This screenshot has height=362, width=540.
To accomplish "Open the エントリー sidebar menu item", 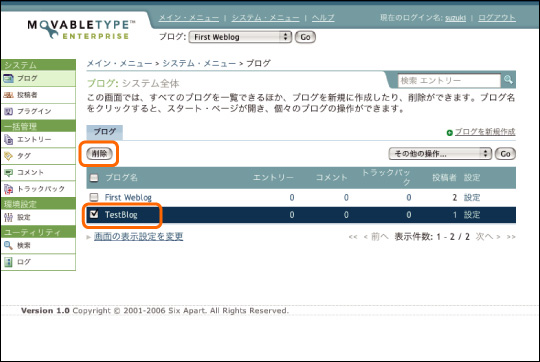I will 39,139.
